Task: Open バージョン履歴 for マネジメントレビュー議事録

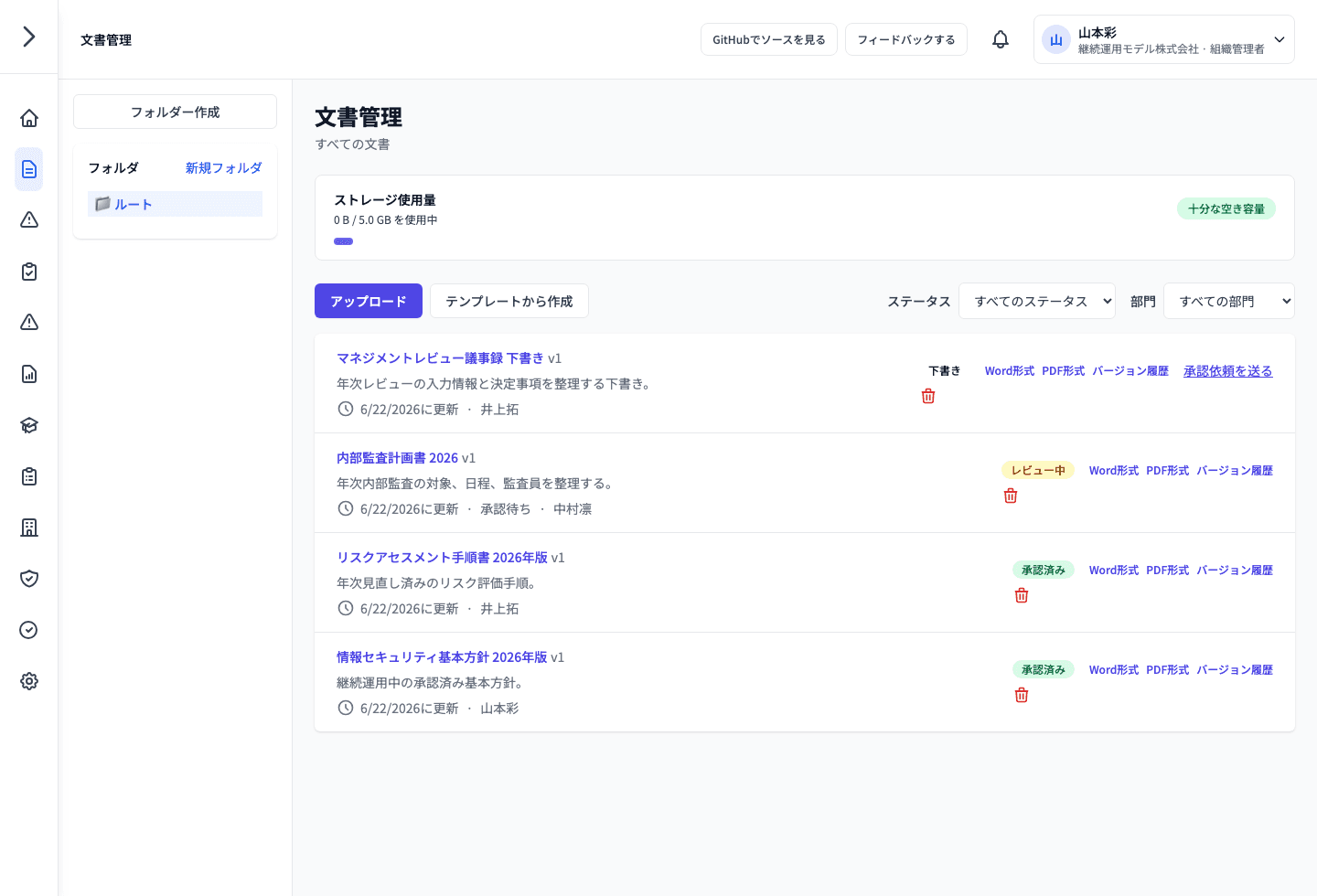Action: [x=1130, y=371]
